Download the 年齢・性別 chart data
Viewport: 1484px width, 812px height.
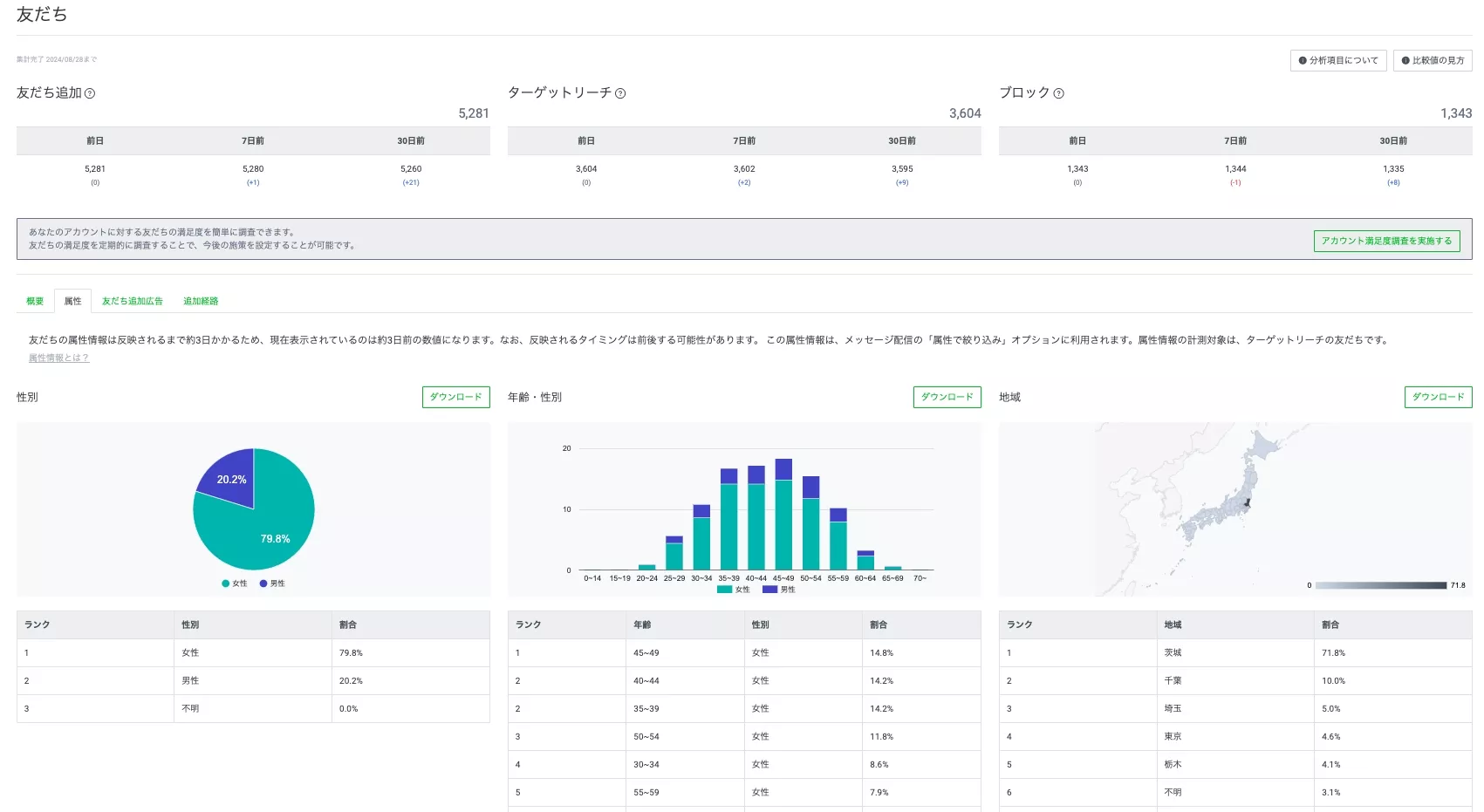click(947, 397)
